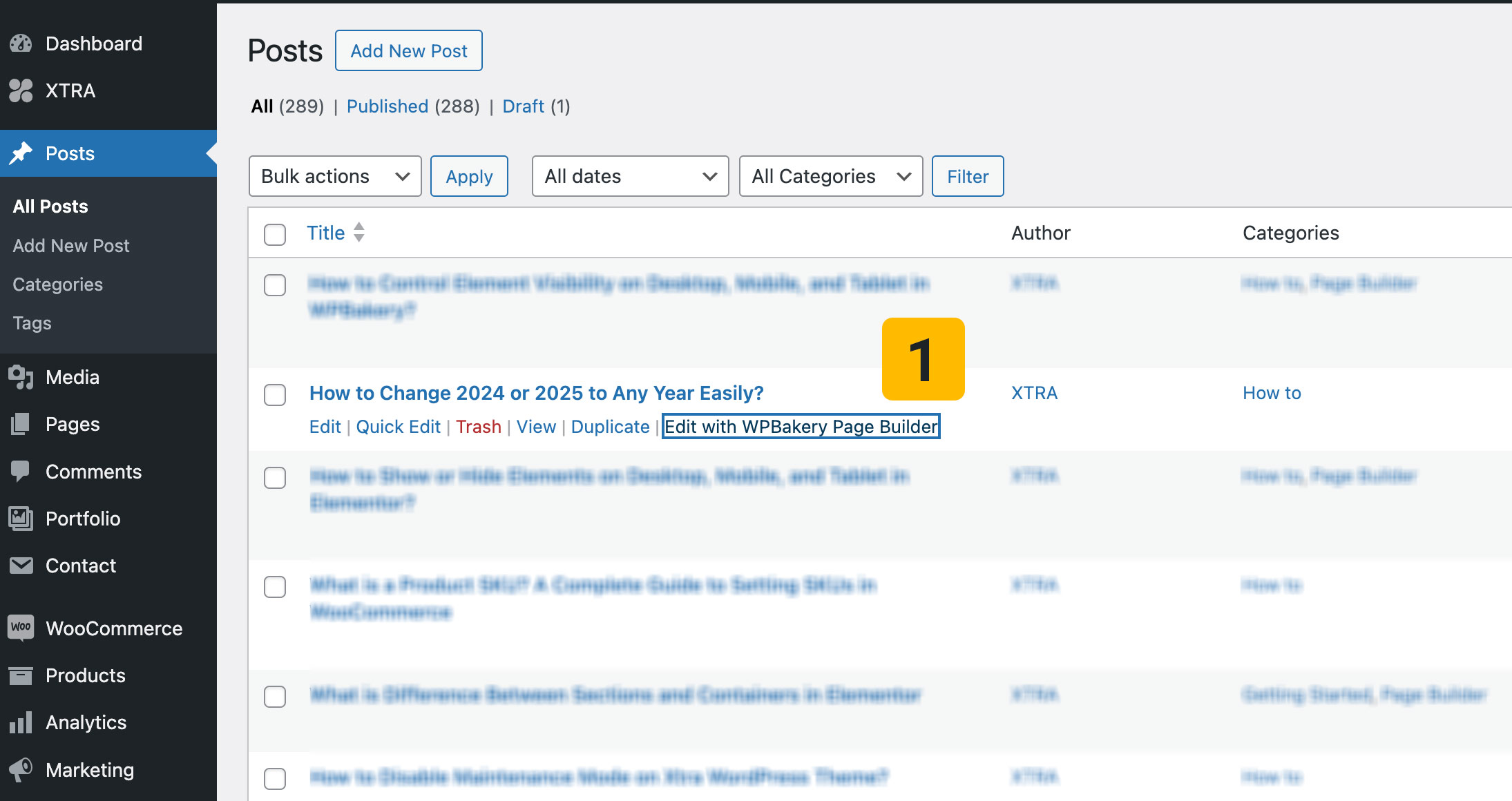Expand the All Categories dropdown
1512x801 pixels.
[830, 176]
